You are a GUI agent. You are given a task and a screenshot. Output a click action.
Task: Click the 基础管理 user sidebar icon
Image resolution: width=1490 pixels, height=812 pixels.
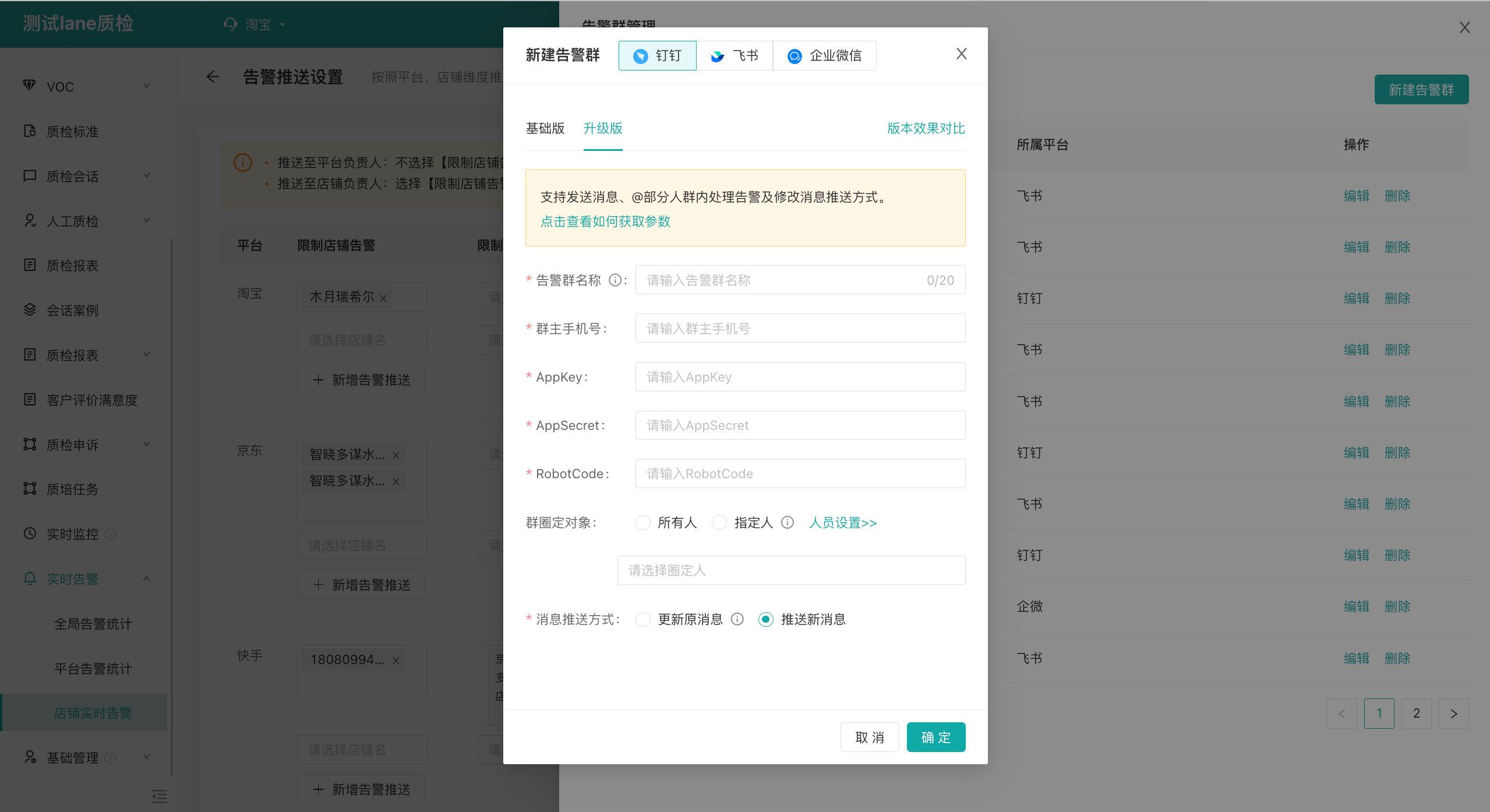click(x=30, y=757)
